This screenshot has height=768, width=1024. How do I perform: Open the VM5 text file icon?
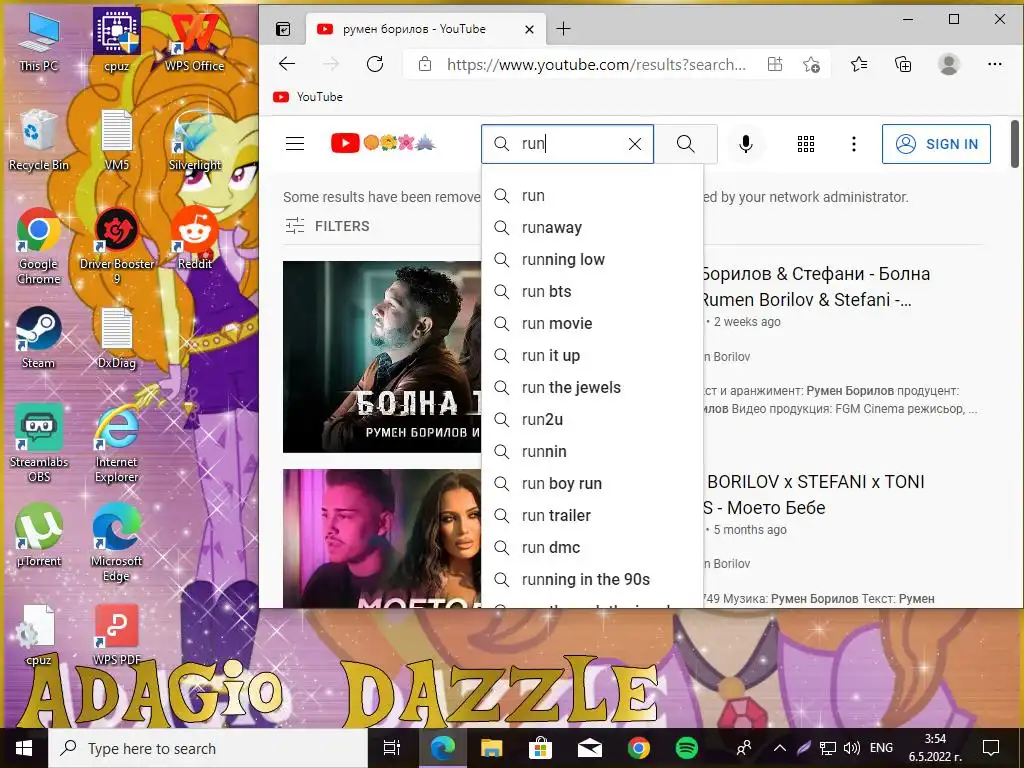point(117,140)
